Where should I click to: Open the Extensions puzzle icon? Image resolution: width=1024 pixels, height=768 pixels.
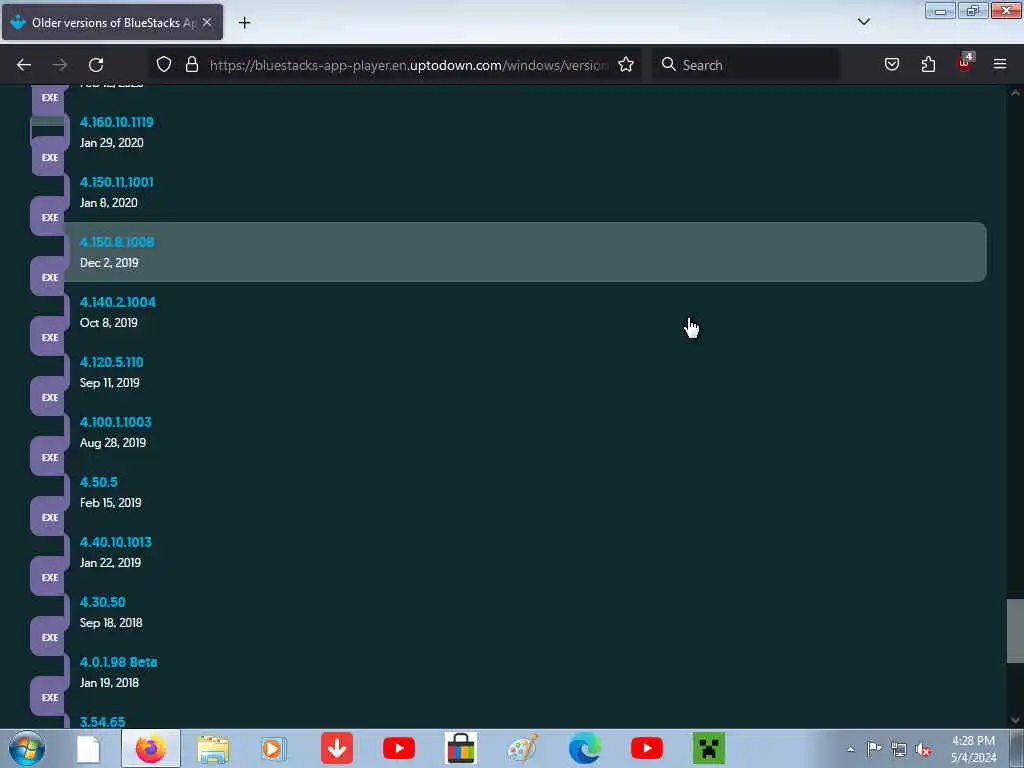click(928, 64)
